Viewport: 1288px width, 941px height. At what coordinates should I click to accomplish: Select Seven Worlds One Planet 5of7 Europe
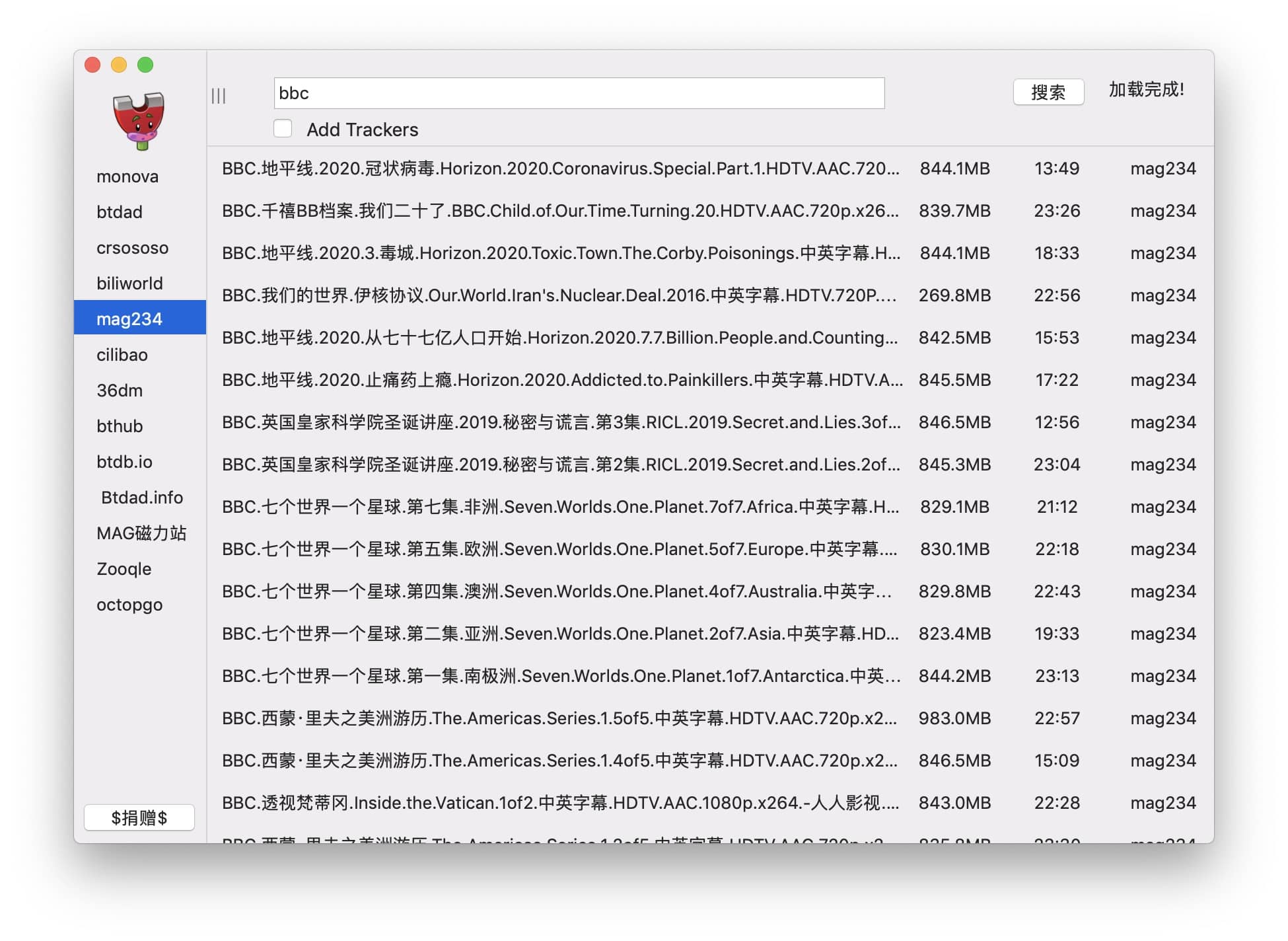point(710,549)
